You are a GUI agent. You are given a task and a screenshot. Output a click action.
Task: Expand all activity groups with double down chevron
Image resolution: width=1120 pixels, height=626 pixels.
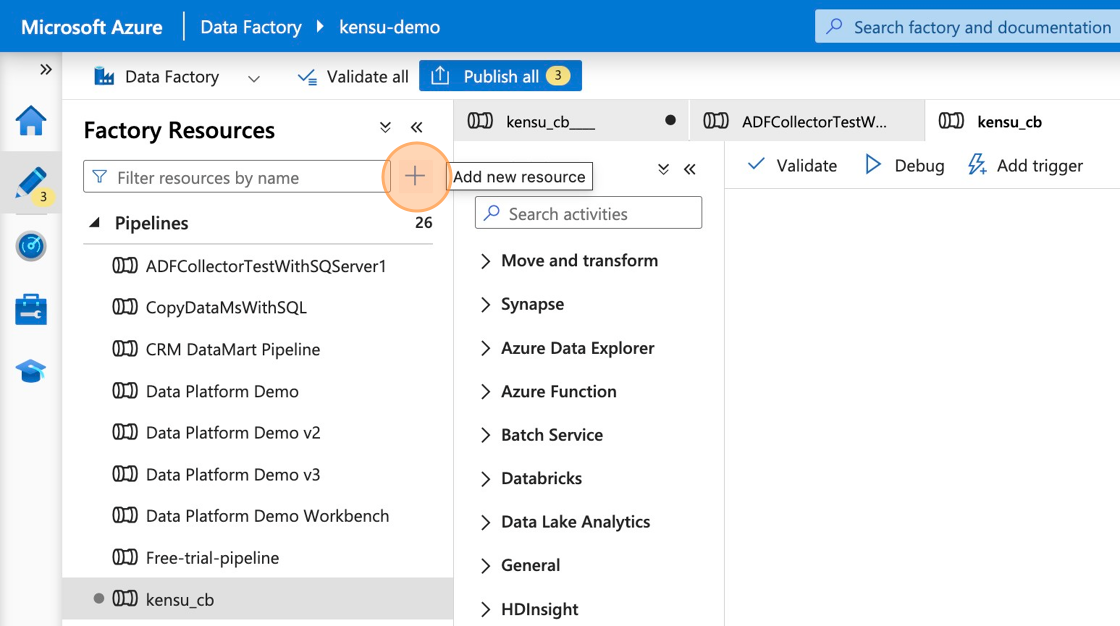click(664, 169)
